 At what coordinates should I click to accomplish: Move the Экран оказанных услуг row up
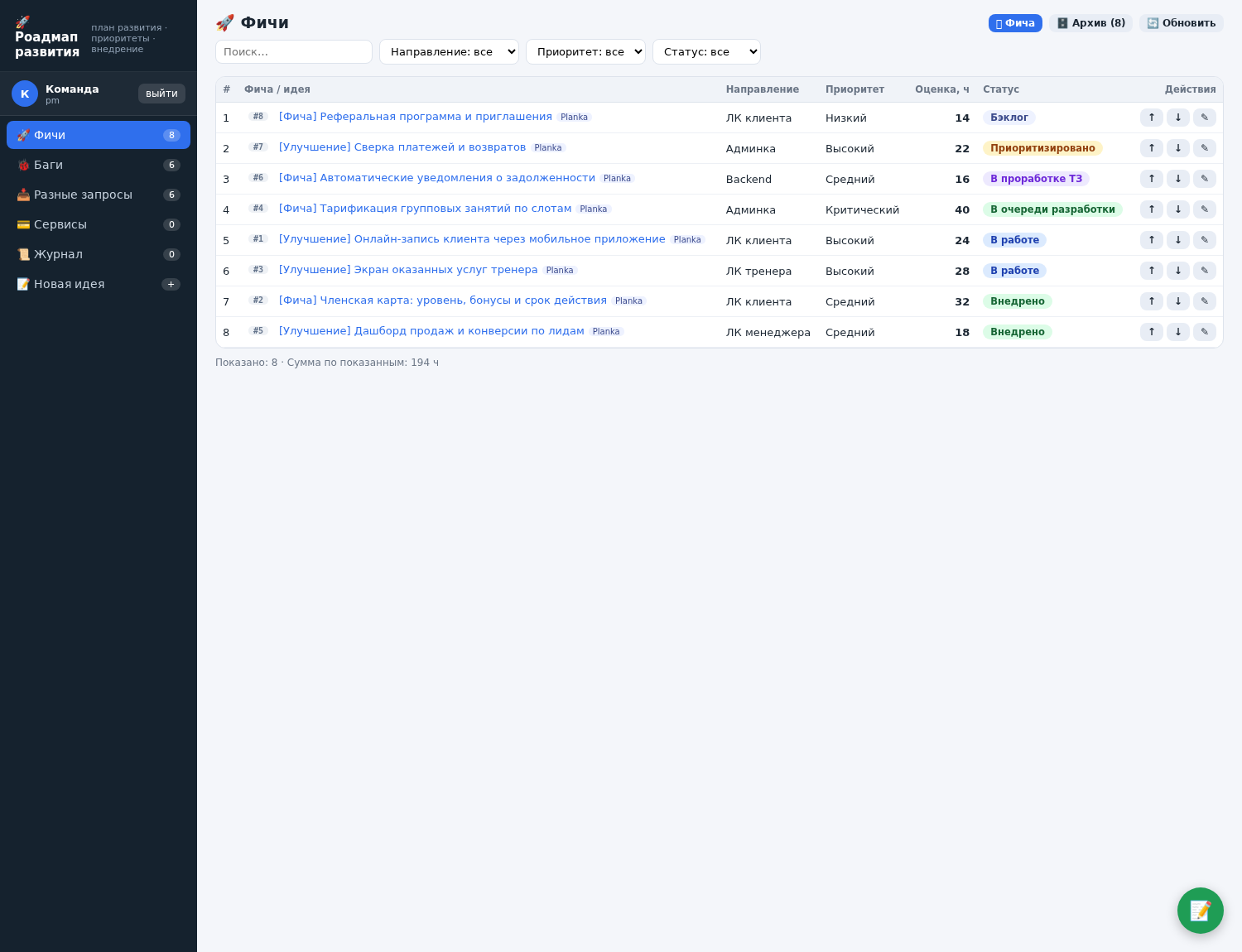[x=1152, y=271]
